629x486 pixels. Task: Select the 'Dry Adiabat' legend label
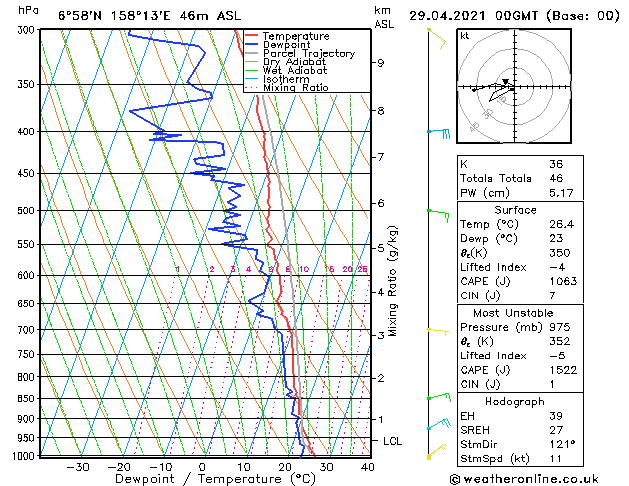click(294, 62)
